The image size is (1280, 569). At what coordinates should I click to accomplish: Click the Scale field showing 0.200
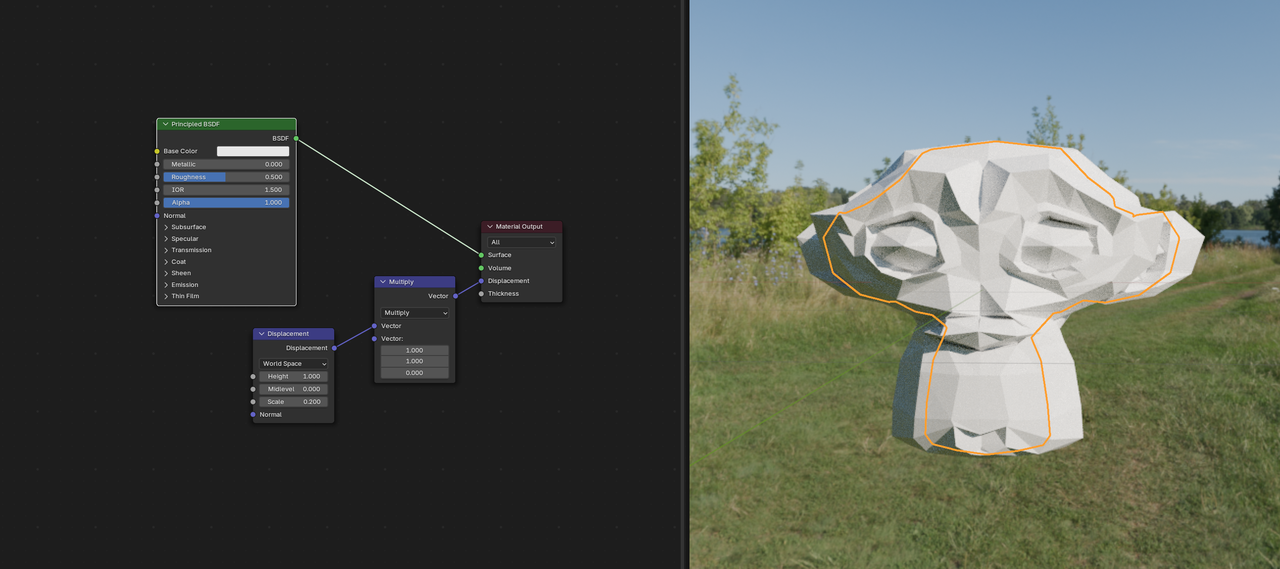pos(293,402)
